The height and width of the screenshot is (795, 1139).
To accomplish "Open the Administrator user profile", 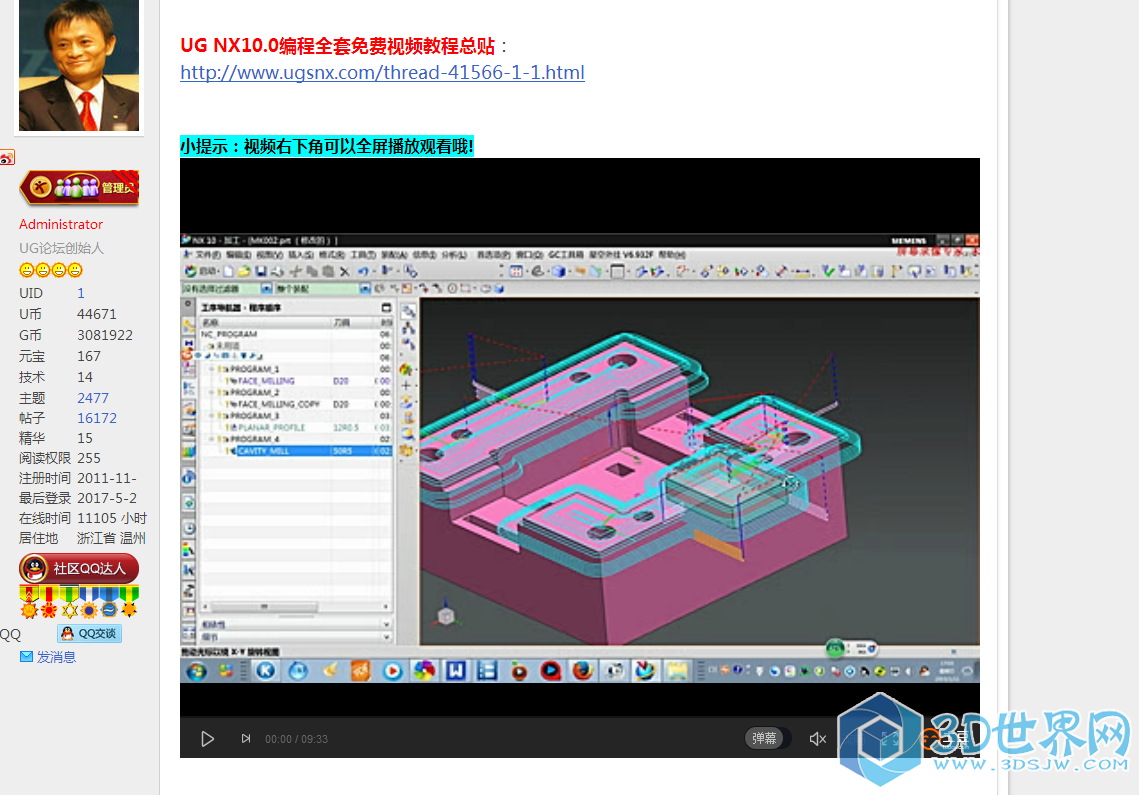I will (x=61, y=225).
